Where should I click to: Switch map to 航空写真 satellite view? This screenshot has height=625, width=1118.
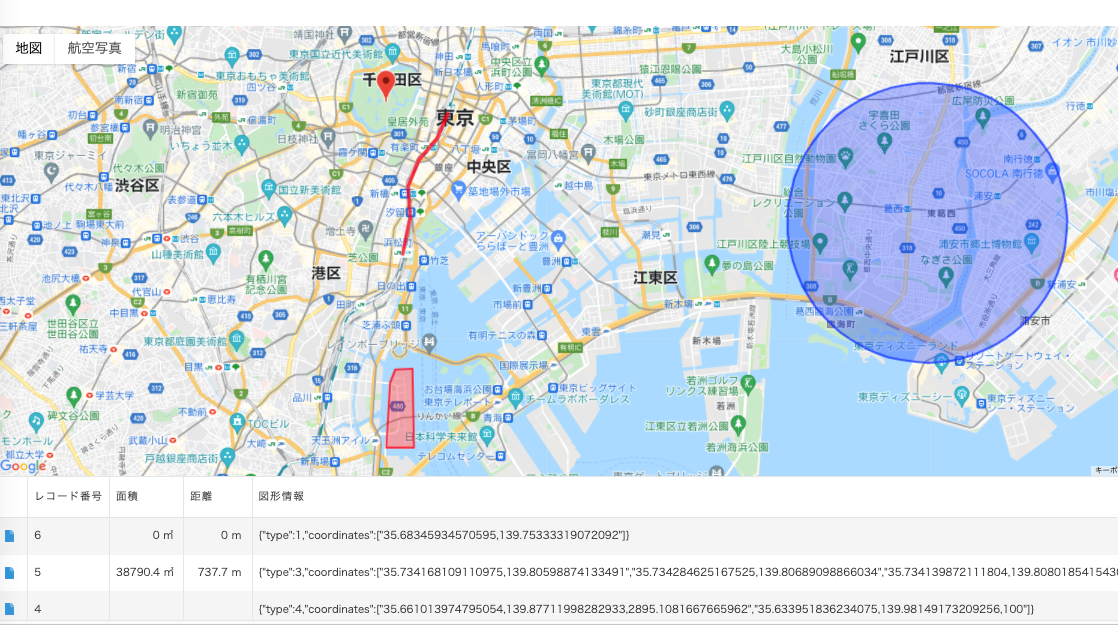[94, 48]
